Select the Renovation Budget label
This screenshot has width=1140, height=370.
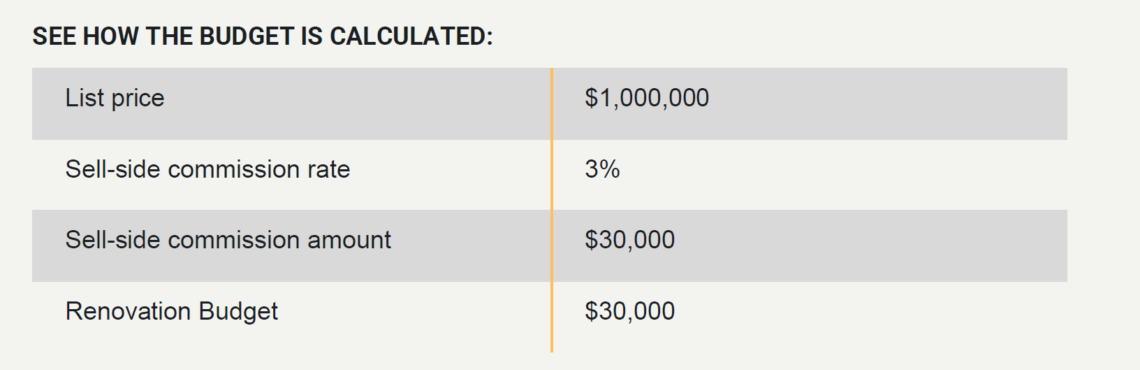[x=172, y=311]
